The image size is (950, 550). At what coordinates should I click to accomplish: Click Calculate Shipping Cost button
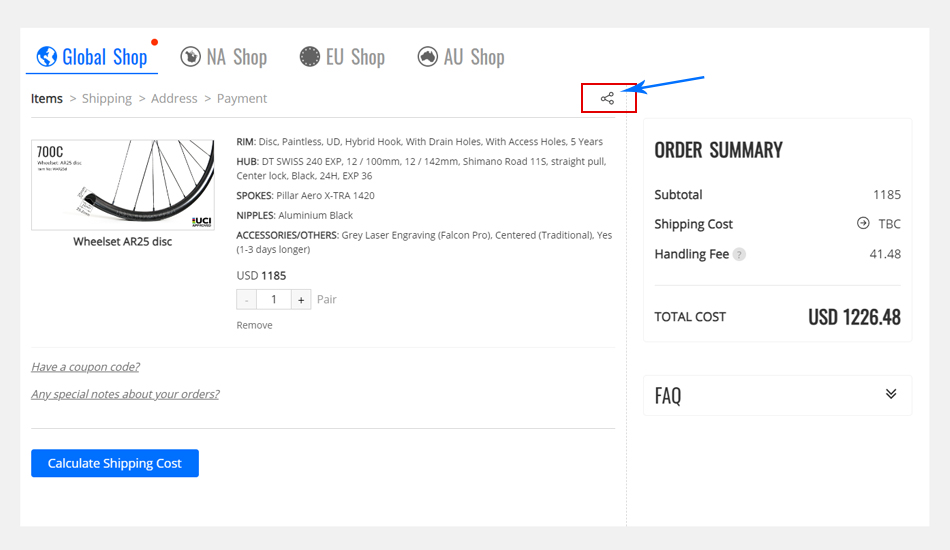[x=115, y=463]
